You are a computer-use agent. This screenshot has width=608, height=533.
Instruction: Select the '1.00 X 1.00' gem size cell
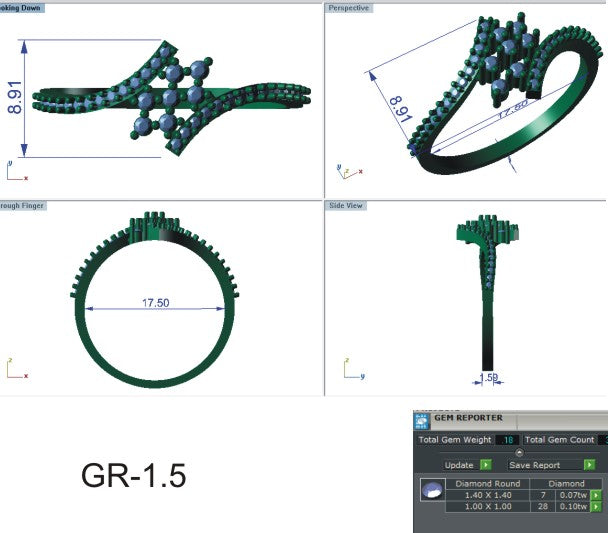pos(488,506)
